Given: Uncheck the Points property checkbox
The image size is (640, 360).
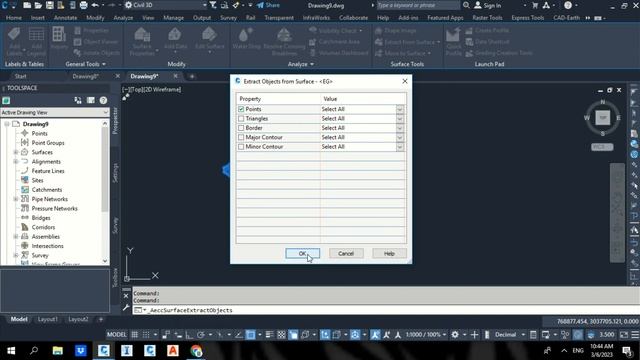Looking at the screenshot, I should pos(241,109).
